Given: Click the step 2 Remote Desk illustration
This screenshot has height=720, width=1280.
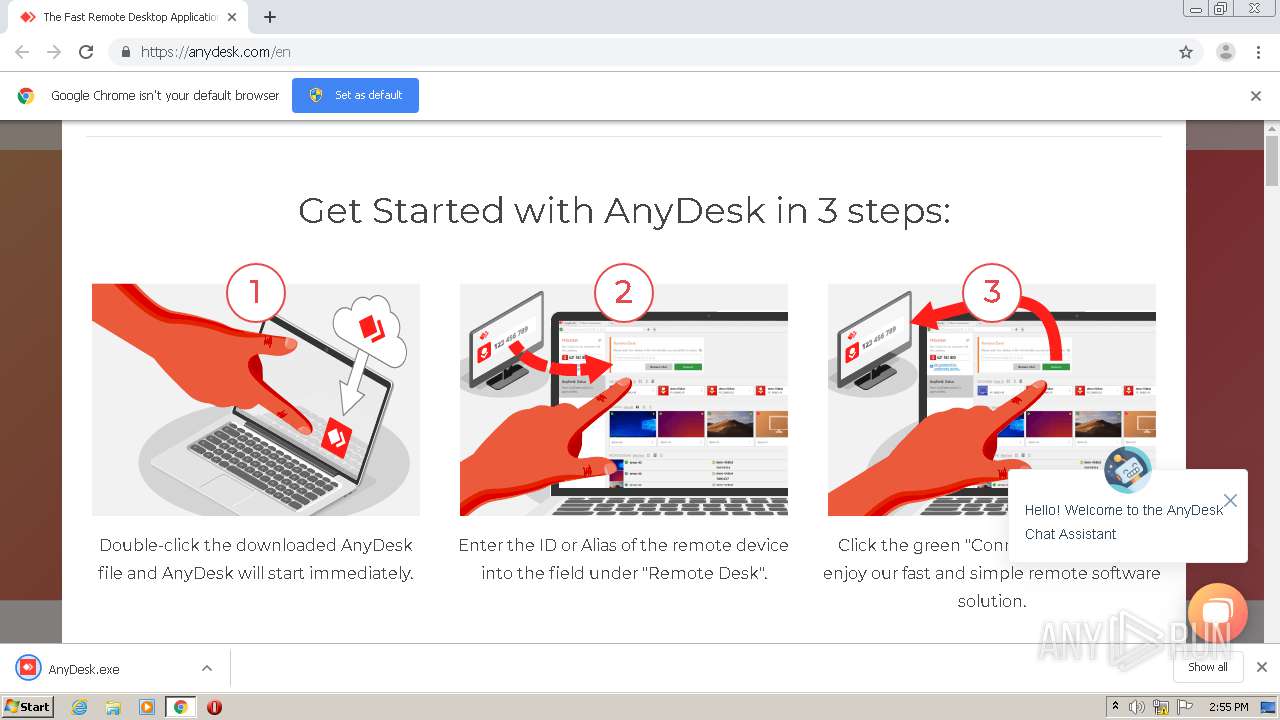Looking at the screenshot, I should pyautogui.click(x=624, y=399).
